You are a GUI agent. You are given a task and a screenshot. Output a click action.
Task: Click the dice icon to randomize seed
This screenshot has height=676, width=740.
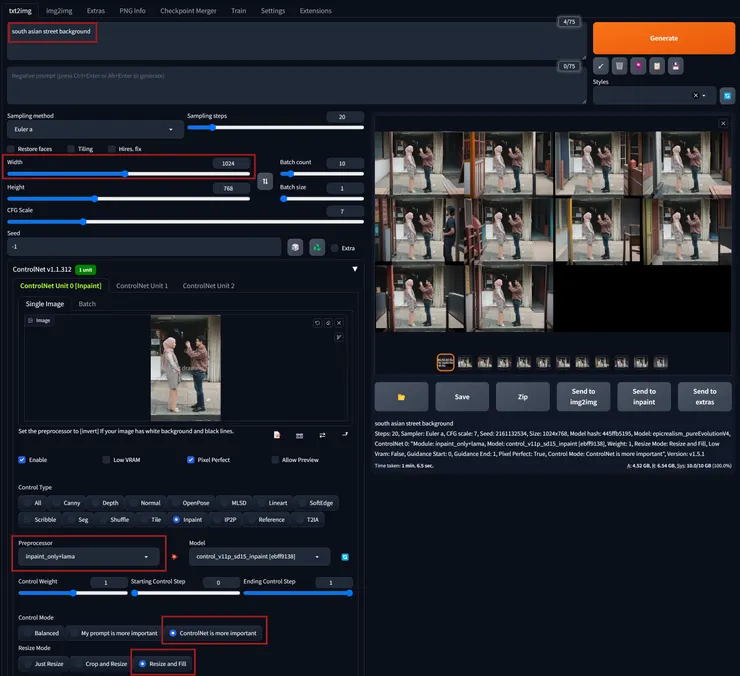pyautogui.click(x=295, y=247)
